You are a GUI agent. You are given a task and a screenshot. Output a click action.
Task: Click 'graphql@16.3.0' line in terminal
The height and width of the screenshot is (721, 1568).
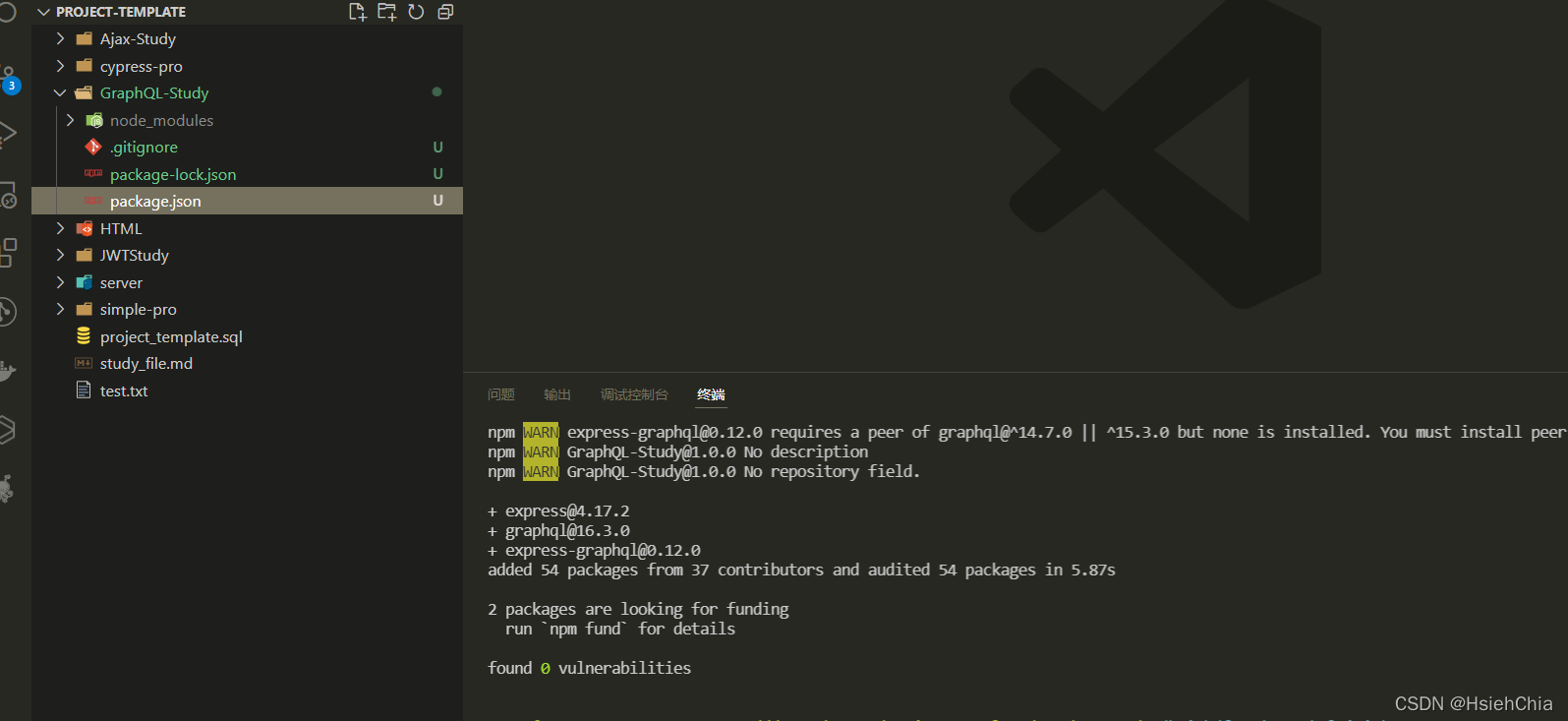point(558,531)
